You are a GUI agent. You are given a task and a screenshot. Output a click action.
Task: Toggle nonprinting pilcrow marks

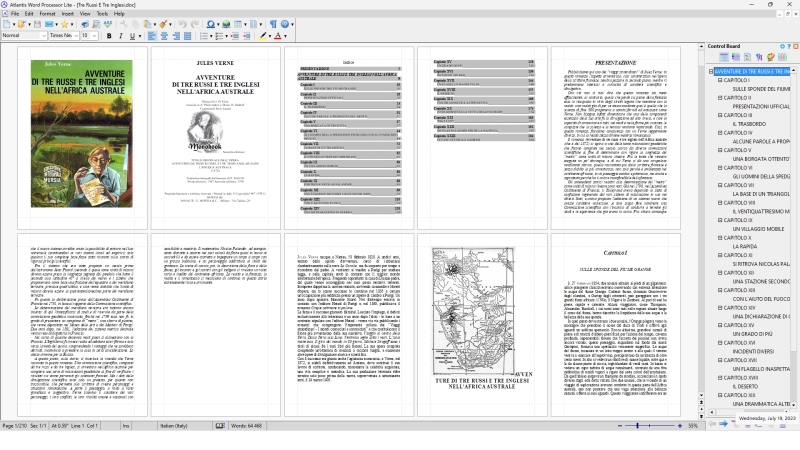273,24
